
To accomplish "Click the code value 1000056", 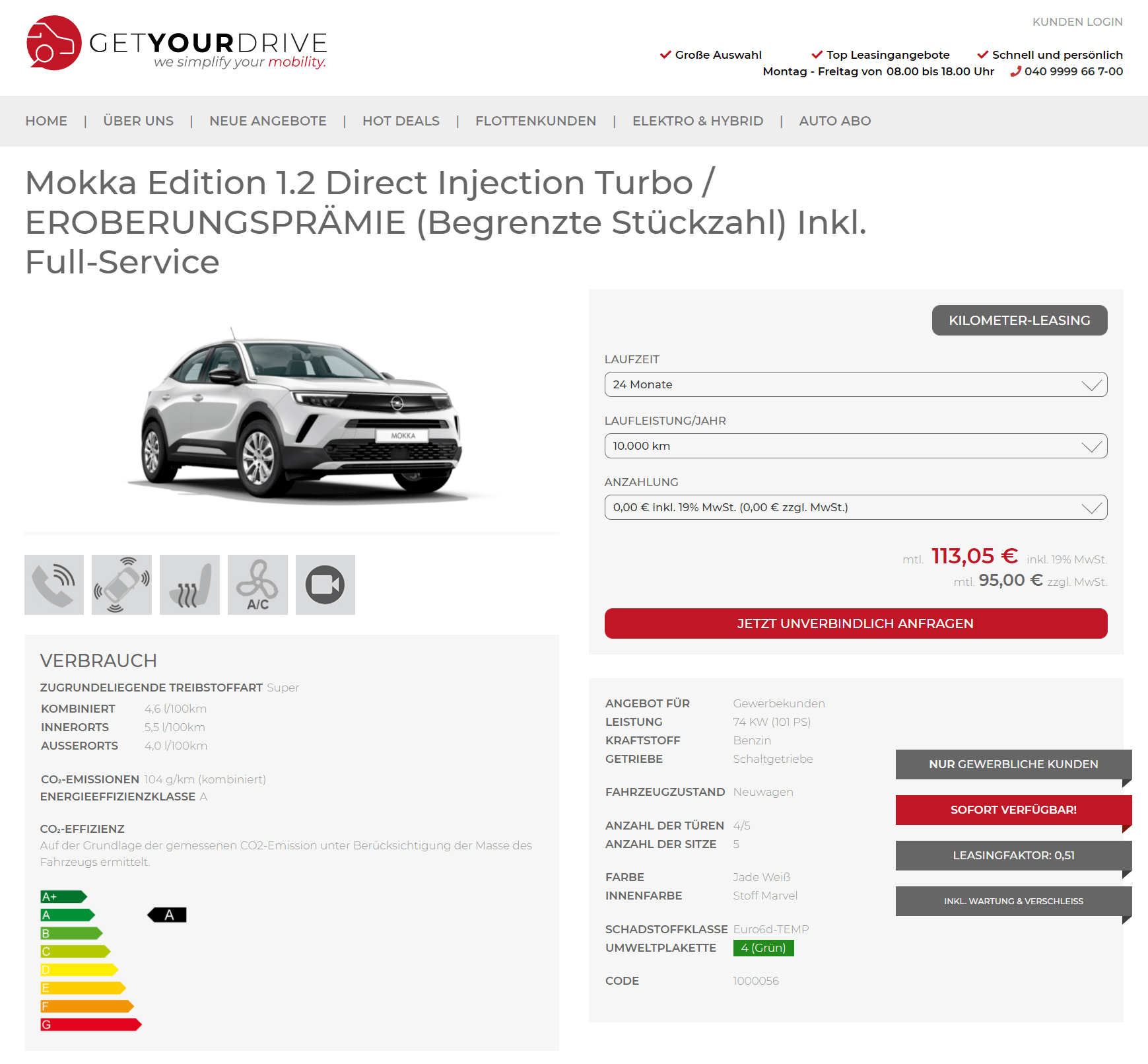I will [x=756, y=981].
